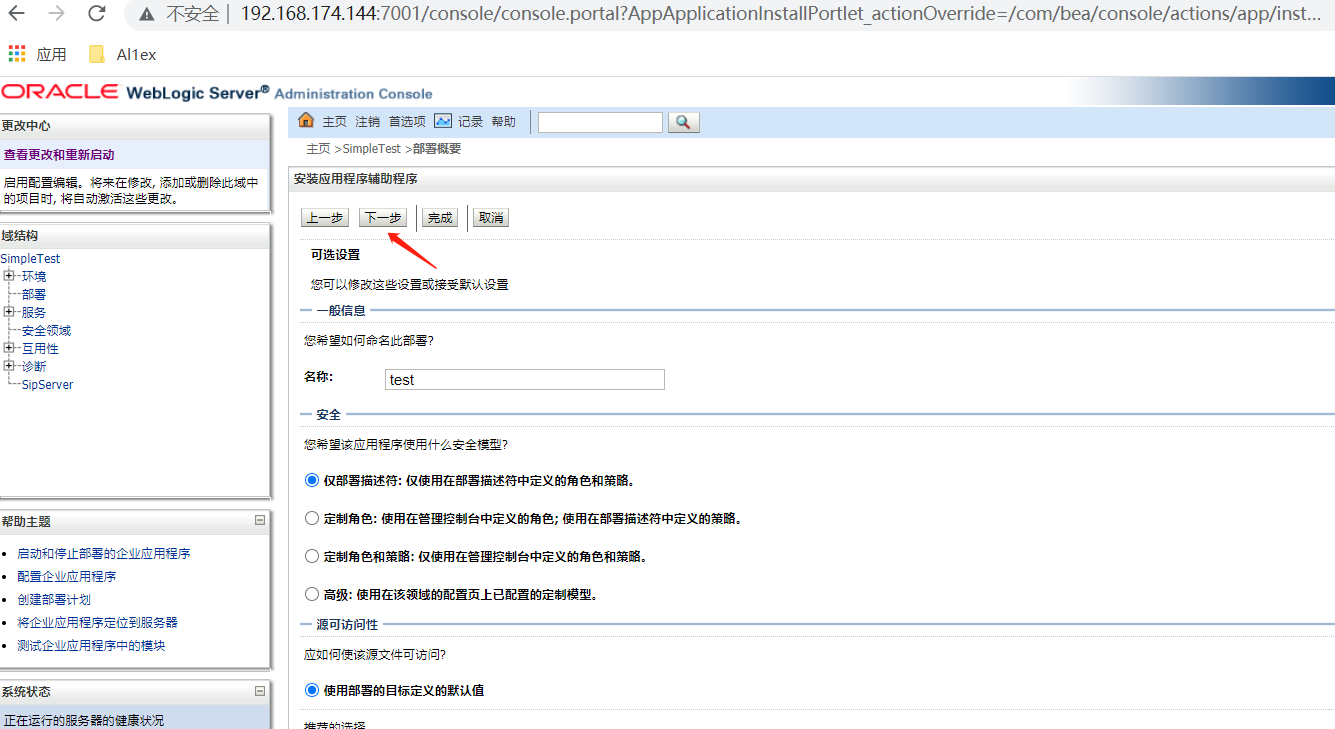Click 主页 in the breadcrumb
The width and height of the screenshot is (1335, 729).
coord(318,149)
